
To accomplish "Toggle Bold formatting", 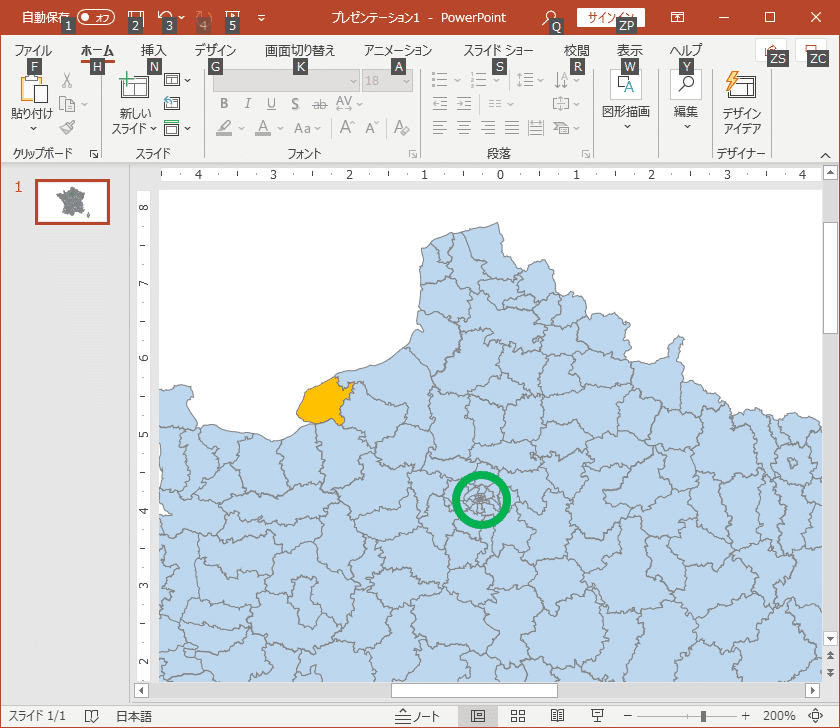I will (x=224, y=104).
